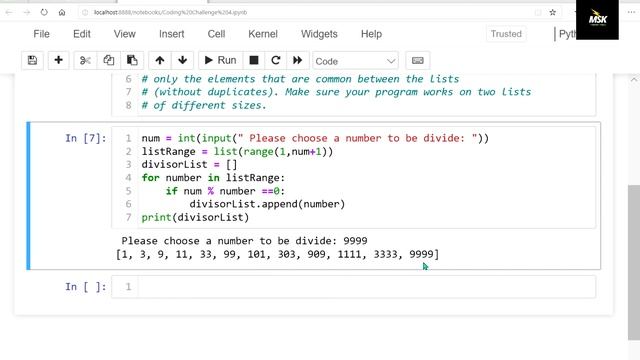This screenshot has height=360, width=640.
Task: Click the 'listRange = list(range(1,num+1))' line
Action: click(237, 151)
